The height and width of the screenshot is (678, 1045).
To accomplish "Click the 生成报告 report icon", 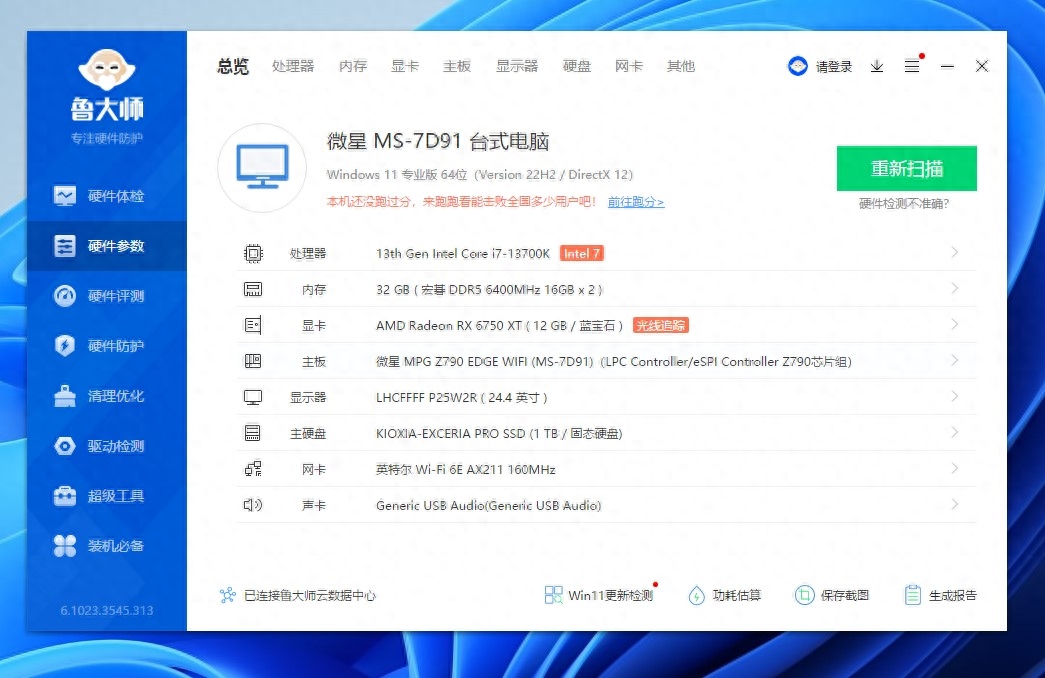I will (912, 595).
